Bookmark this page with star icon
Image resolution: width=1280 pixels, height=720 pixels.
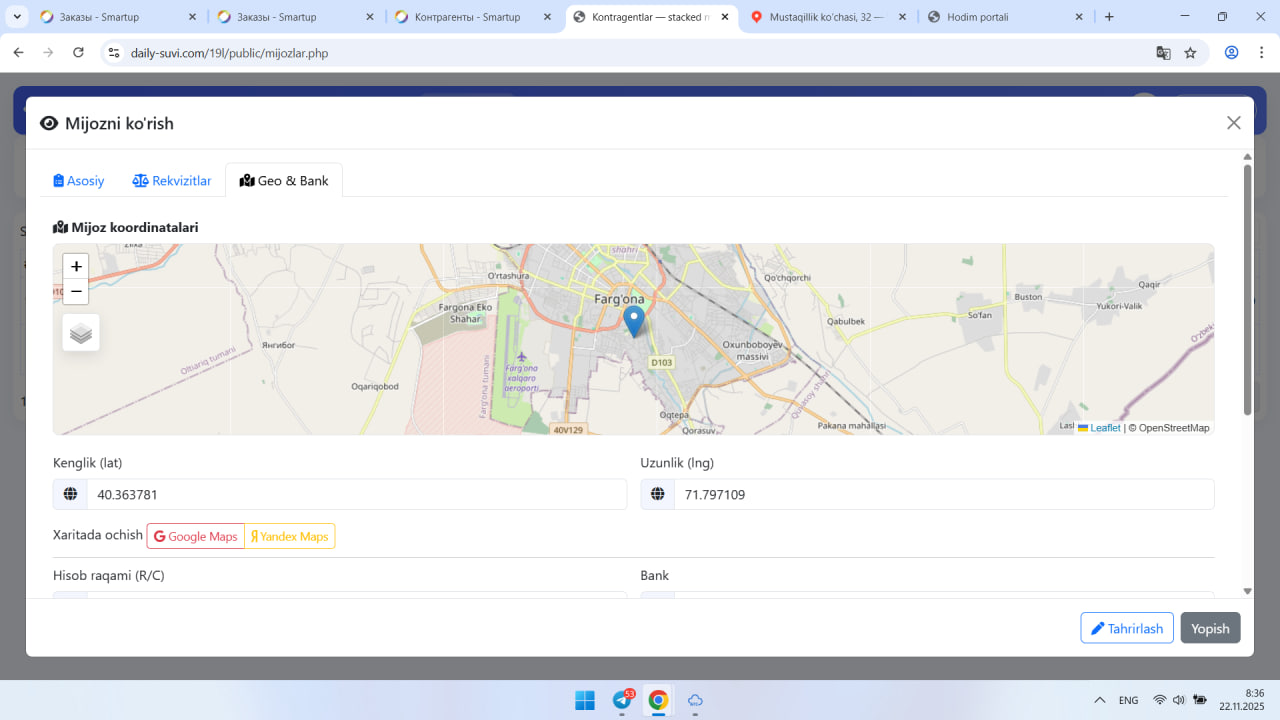[x=1190, y=53]
